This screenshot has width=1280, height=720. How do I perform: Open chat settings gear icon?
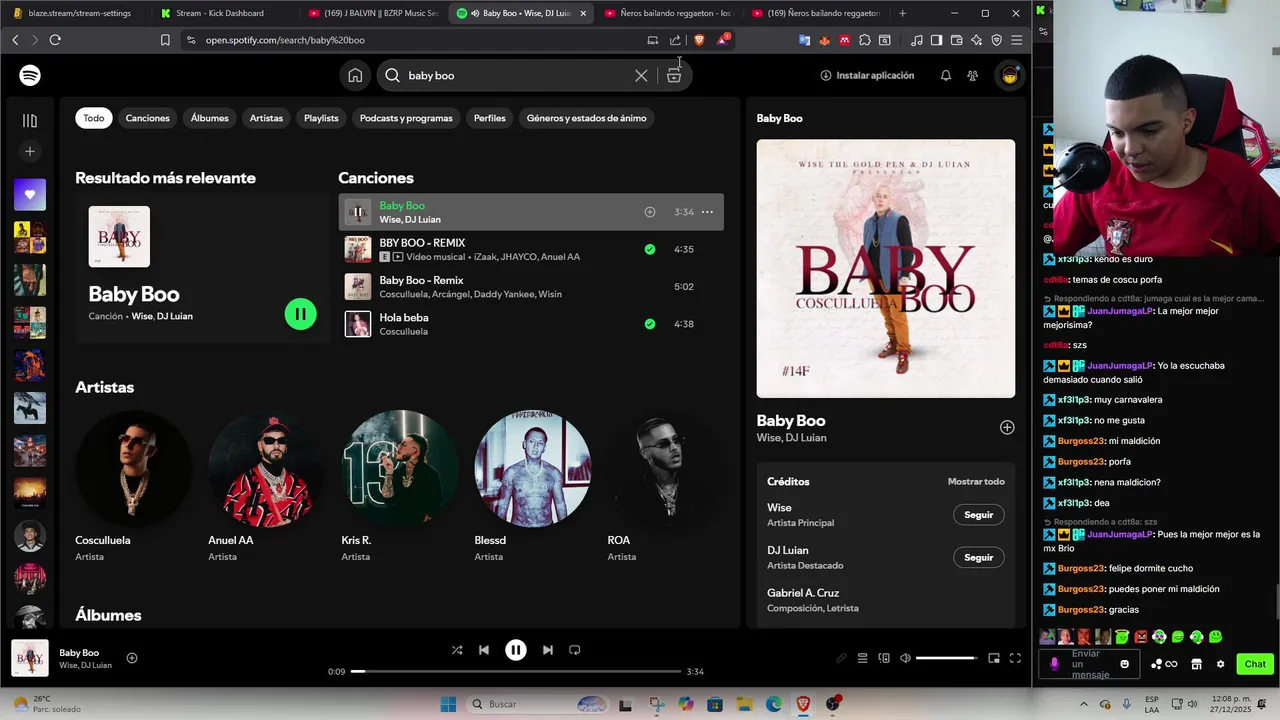(1220, 664)
